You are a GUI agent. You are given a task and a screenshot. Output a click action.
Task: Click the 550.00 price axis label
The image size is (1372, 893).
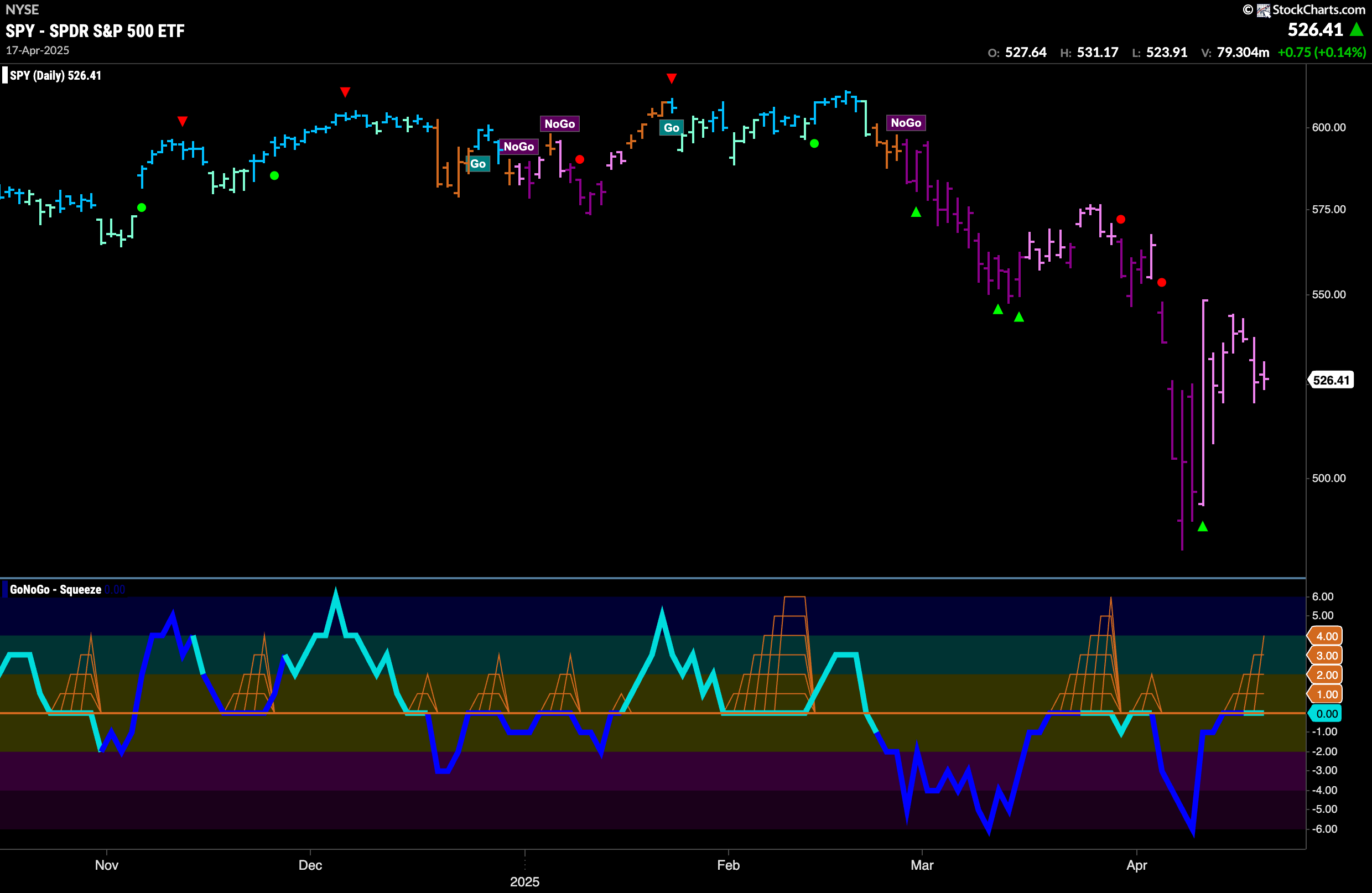pos(1328,294)
